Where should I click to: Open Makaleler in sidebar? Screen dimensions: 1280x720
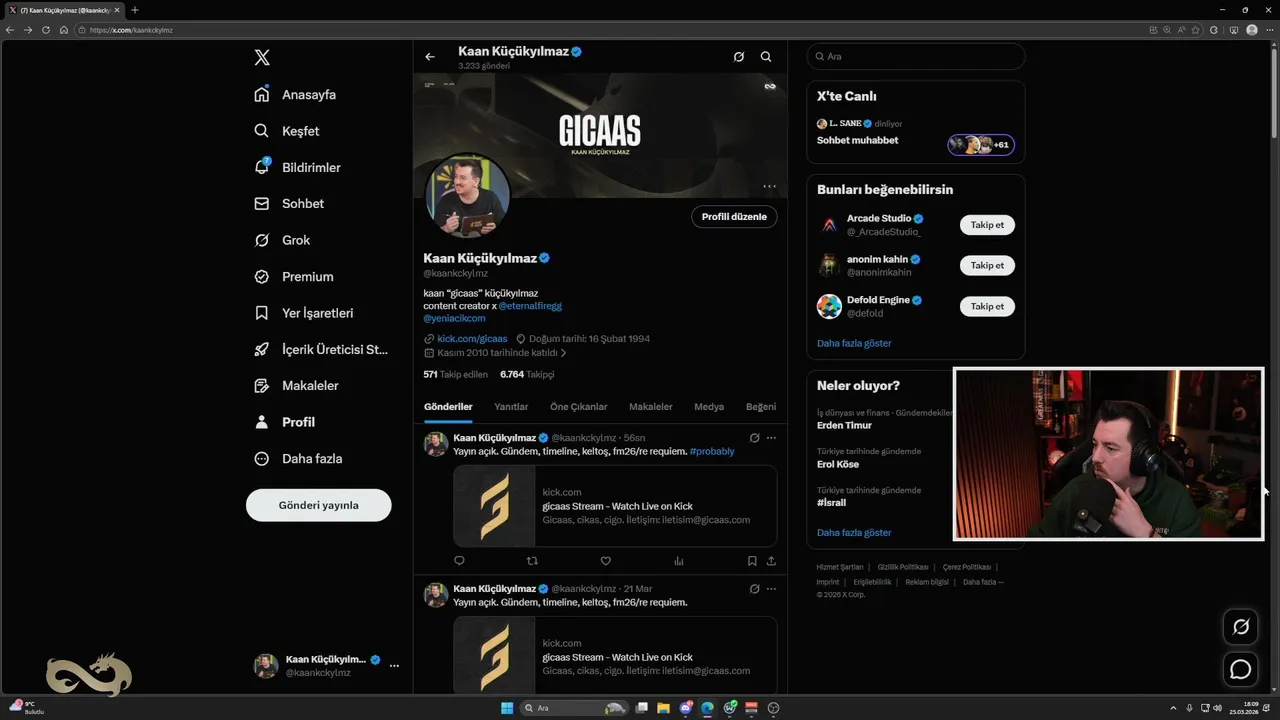tap(296, 386)
